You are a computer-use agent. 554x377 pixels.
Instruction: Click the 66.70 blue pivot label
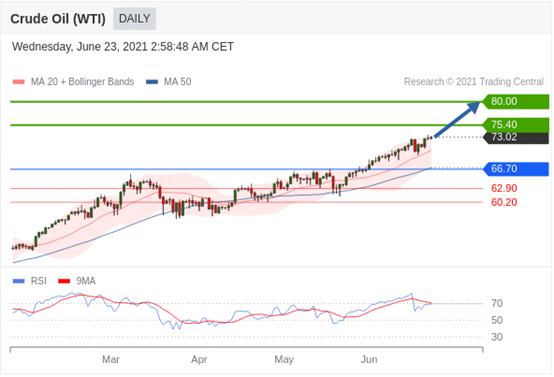[515, 169]
